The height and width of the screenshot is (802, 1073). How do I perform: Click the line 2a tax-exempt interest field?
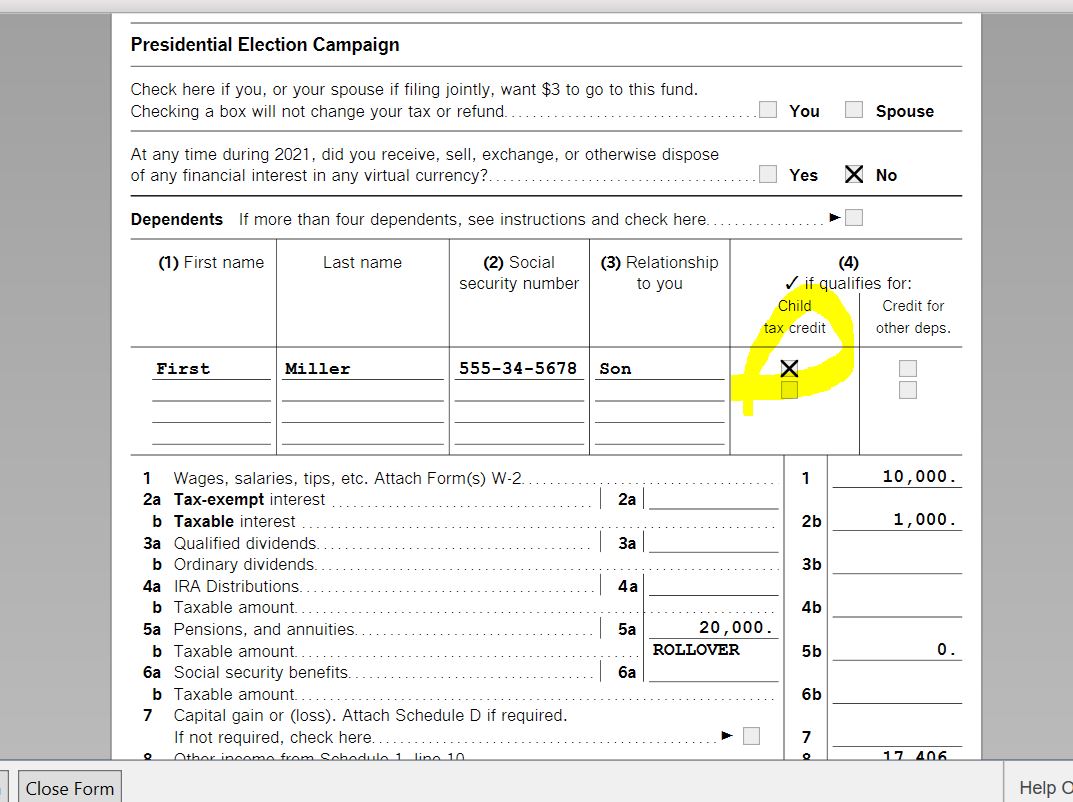pyautogui.click(x=713, y=499)
